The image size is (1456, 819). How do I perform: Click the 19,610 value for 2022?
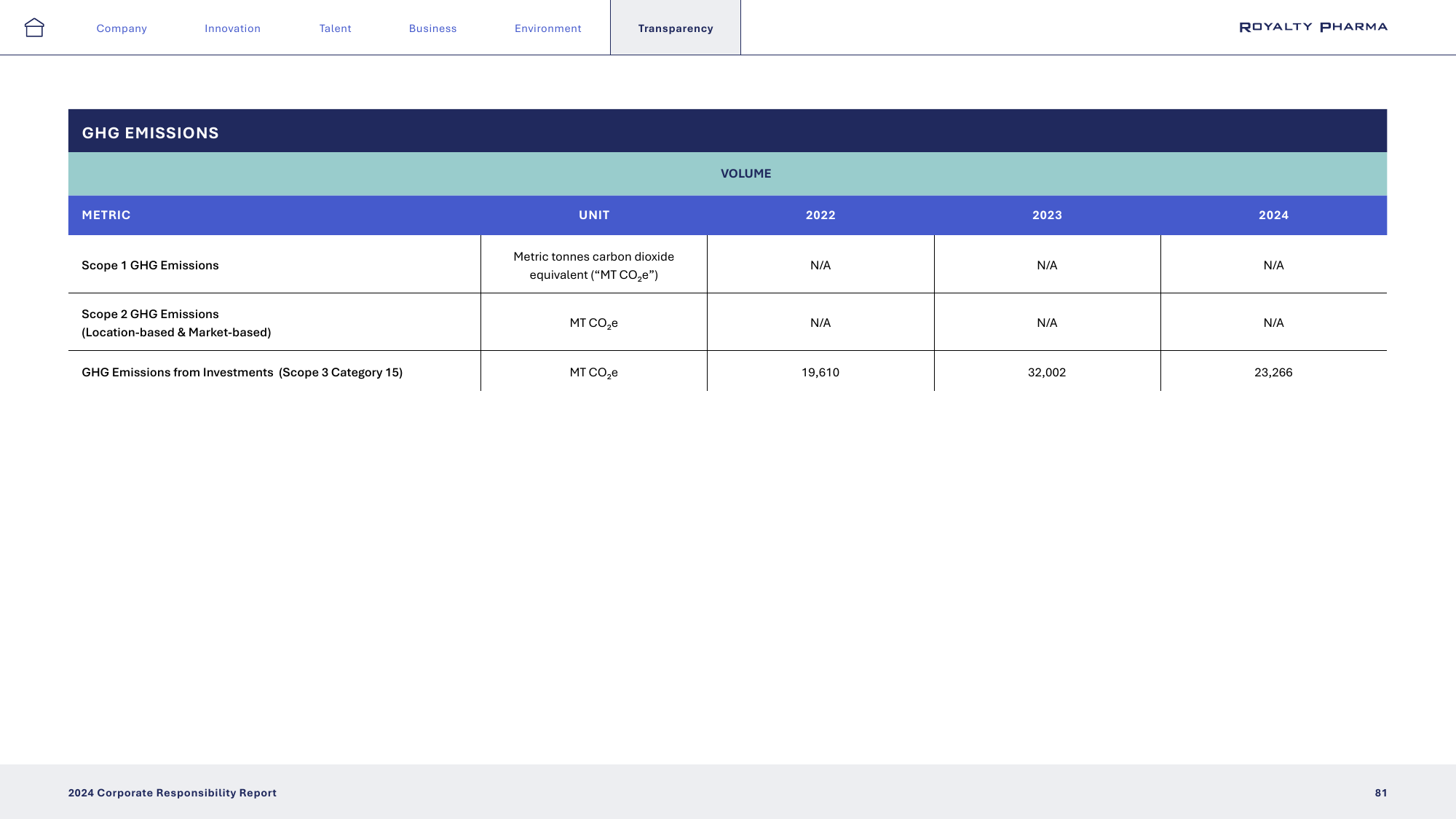820,372
